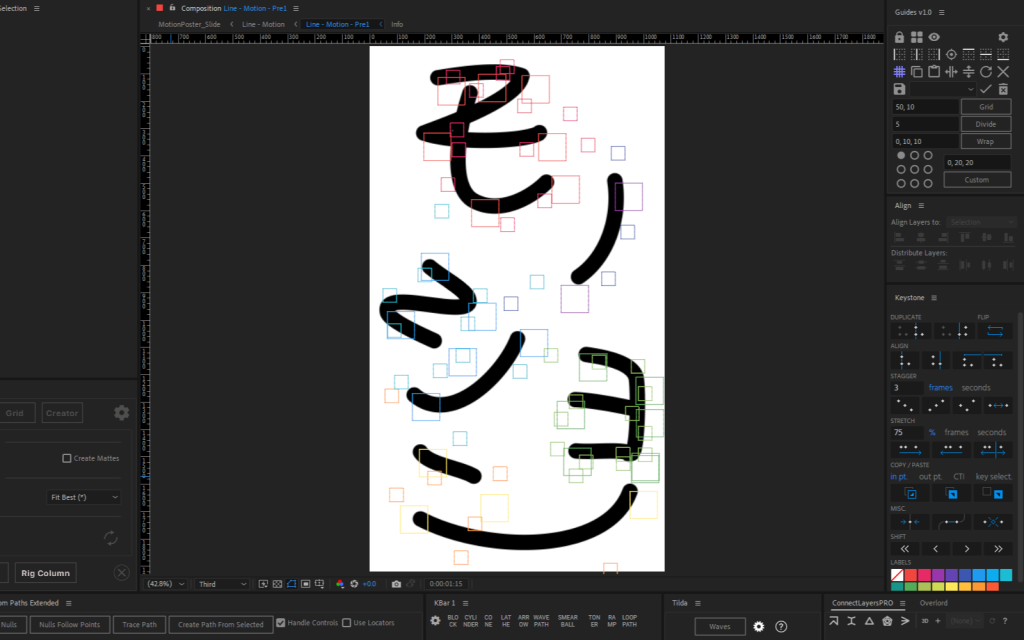Viewport: 1024px width, 640px height.
Task: Open Guides panel settings gear
Action: (1003, 37)
